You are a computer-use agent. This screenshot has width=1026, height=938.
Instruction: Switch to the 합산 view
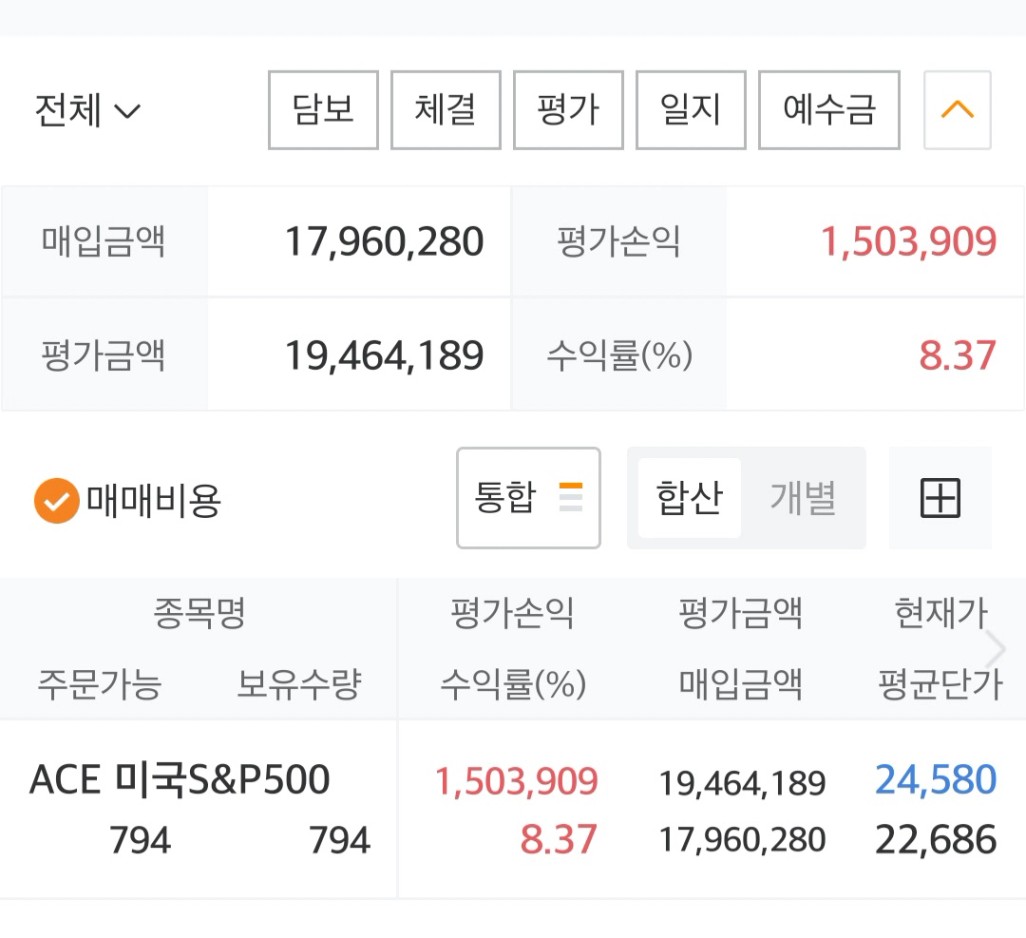tap(689, 498)
